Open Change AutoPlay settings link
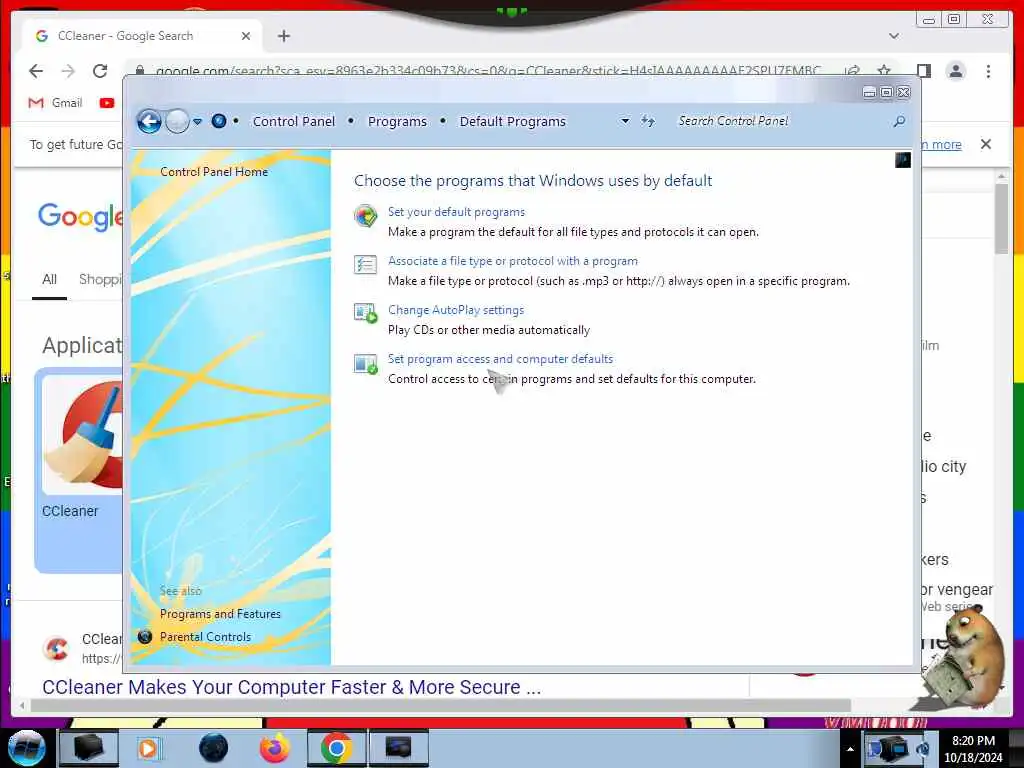The image size is (1024, 768). click(x=456, y=310)
